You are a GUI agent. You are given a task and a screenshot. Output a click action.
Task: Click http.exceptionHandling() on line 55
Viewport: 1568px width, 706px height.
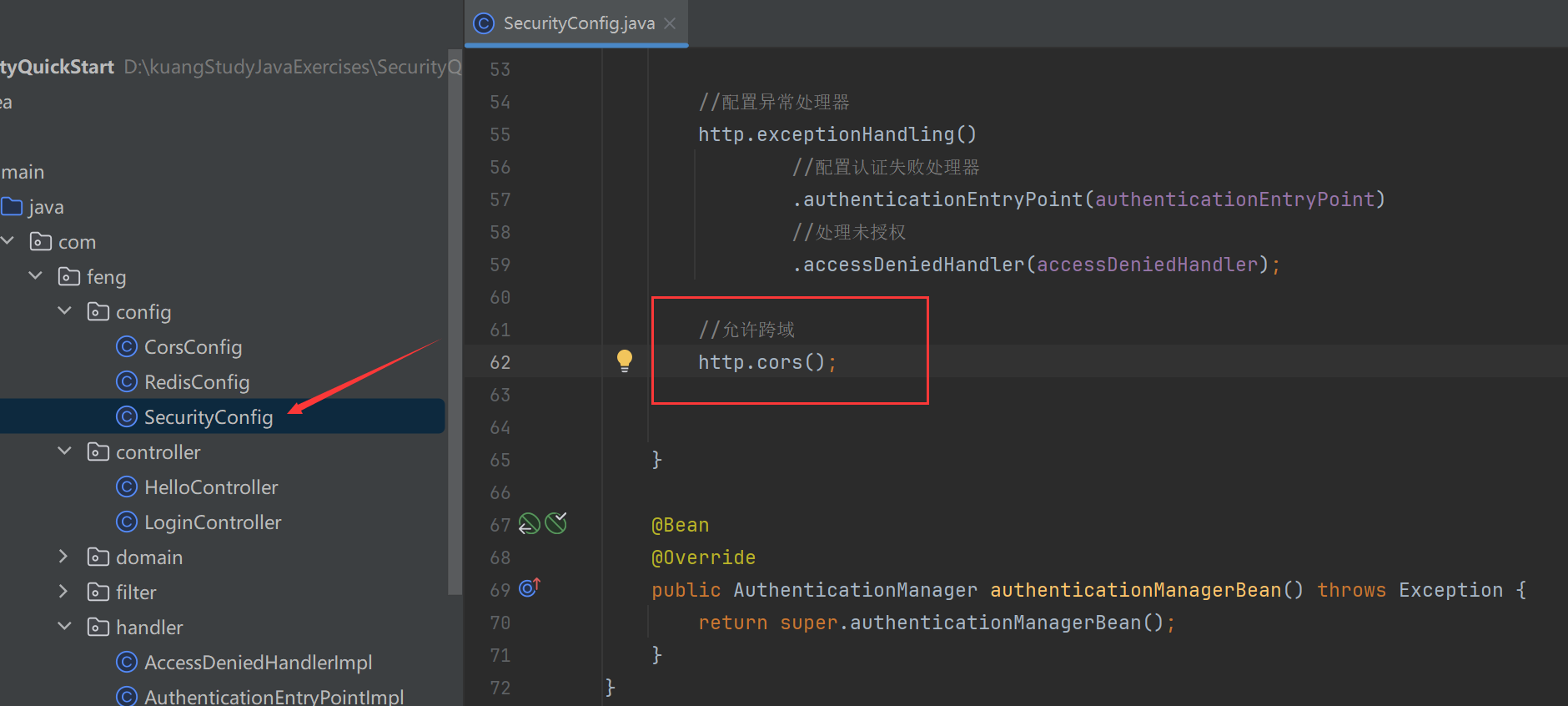click(x=837, y=134)
